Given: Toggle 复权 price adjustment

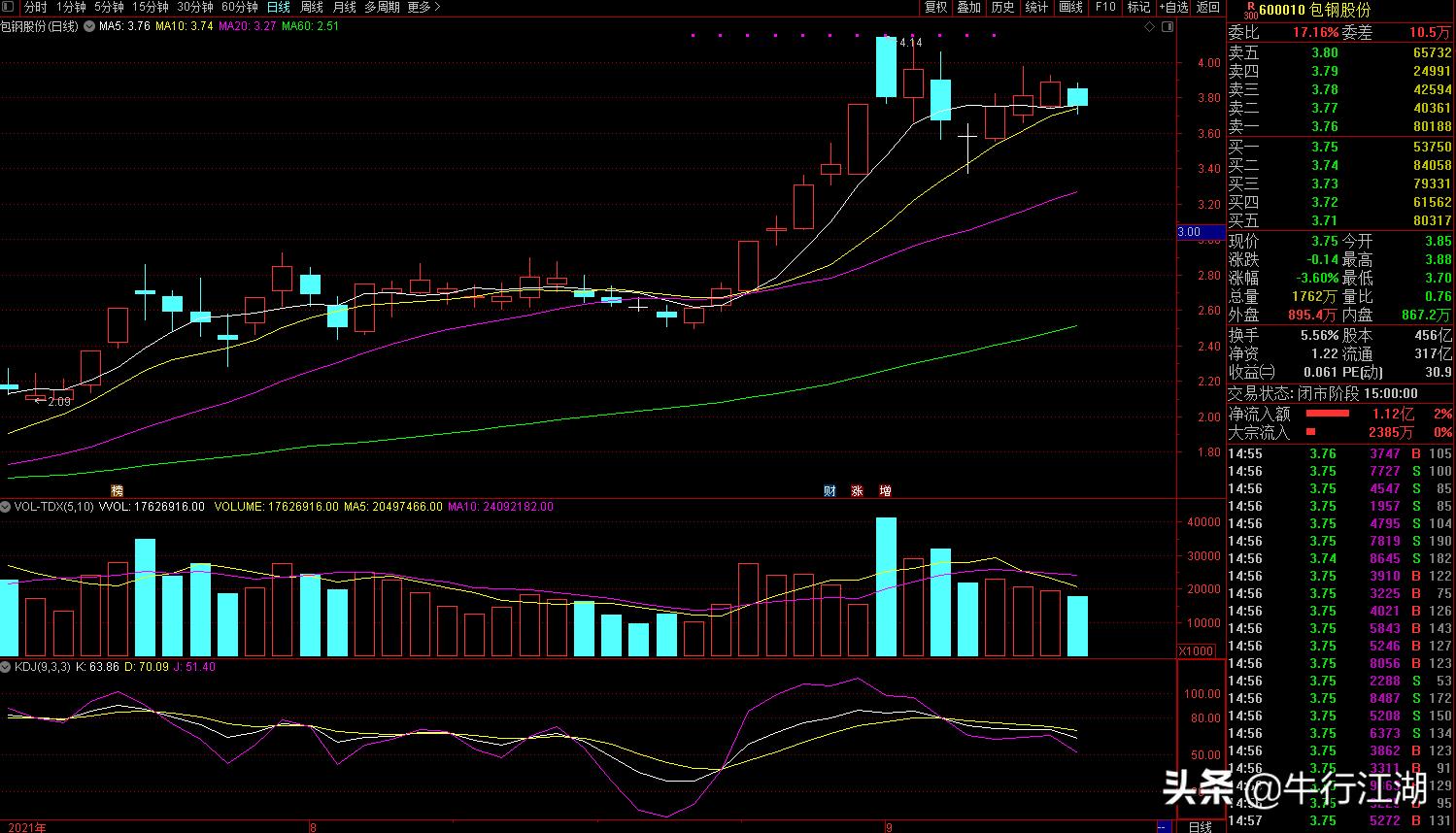Looking at the screenshot, I should click(x=935, y=7).
